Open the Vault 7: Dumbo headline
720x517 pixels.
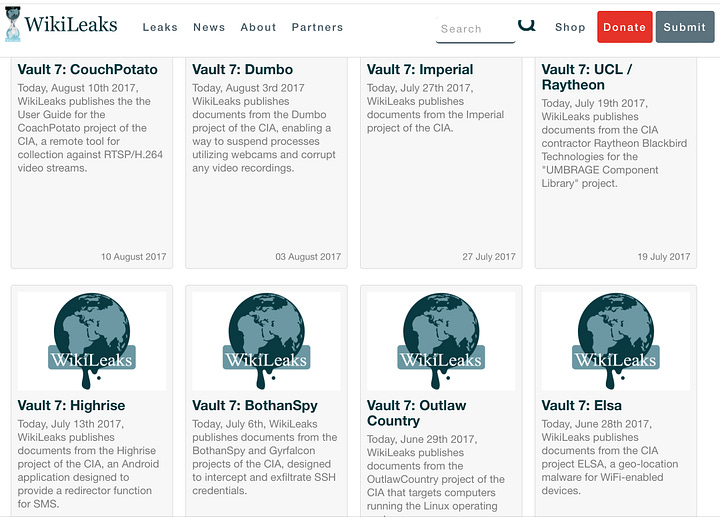tap(242, 69)
